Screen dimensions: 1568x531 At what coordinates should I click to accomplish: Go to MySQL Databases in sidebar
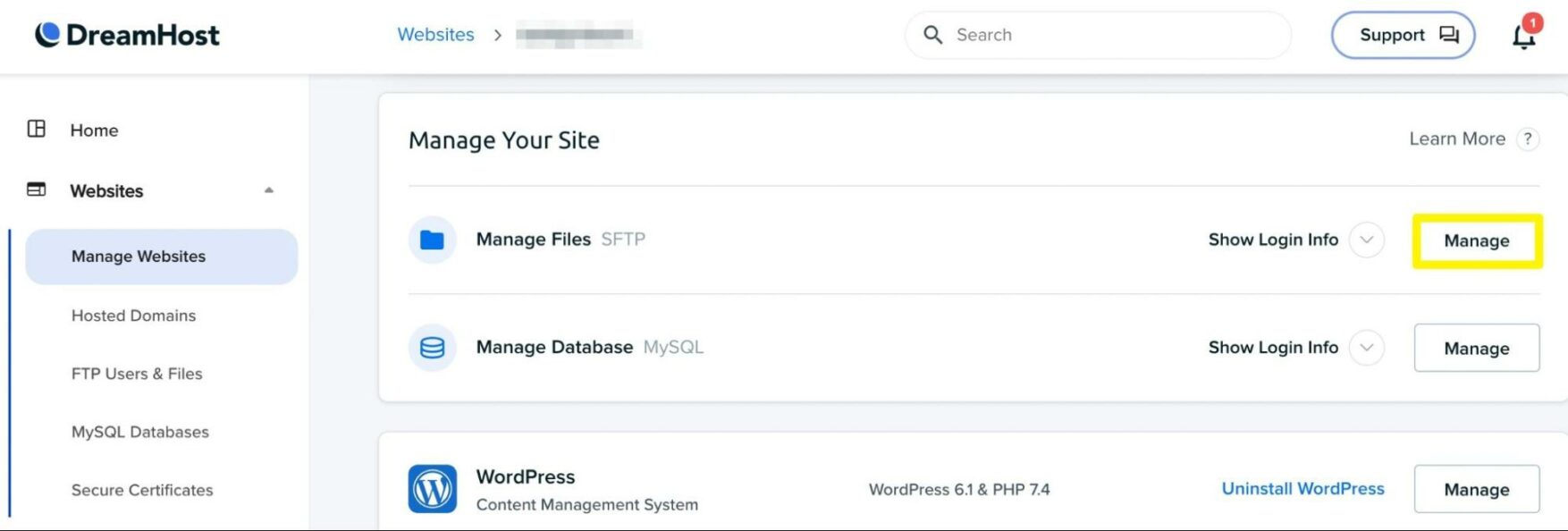click(140, 432)
